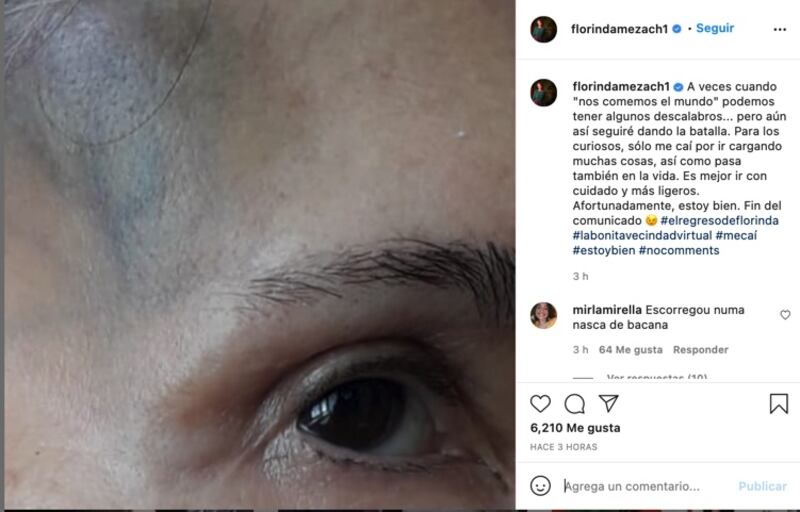Follow the account via Seguir
The height and width of the screenshot is (512, 800).
pos(715,29)
